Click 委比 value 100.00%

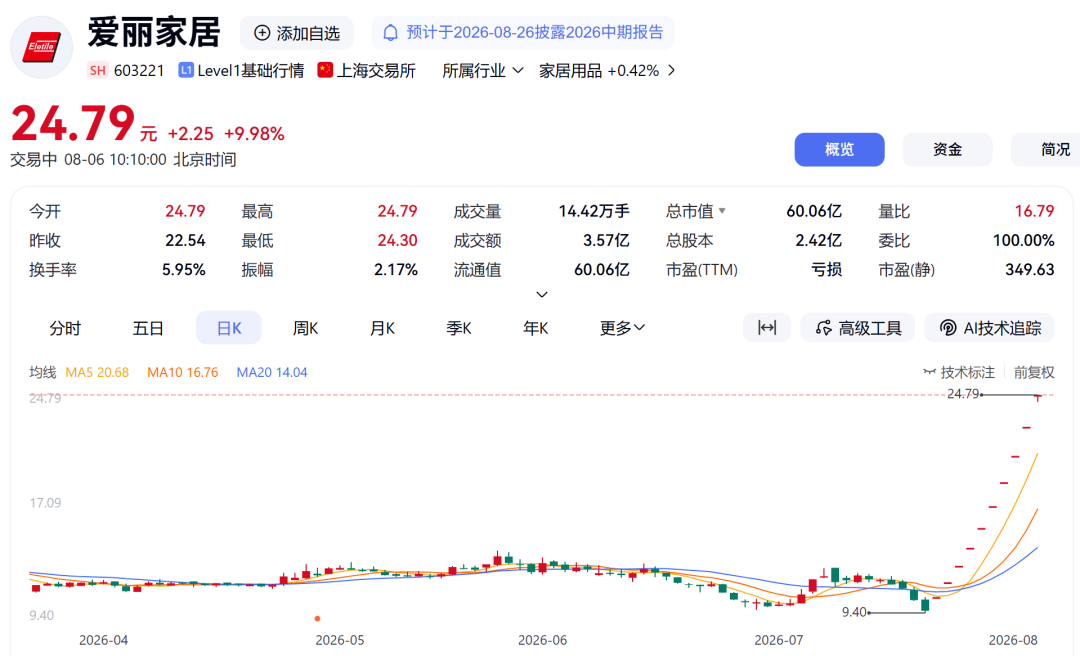(x=1024, y=240)
